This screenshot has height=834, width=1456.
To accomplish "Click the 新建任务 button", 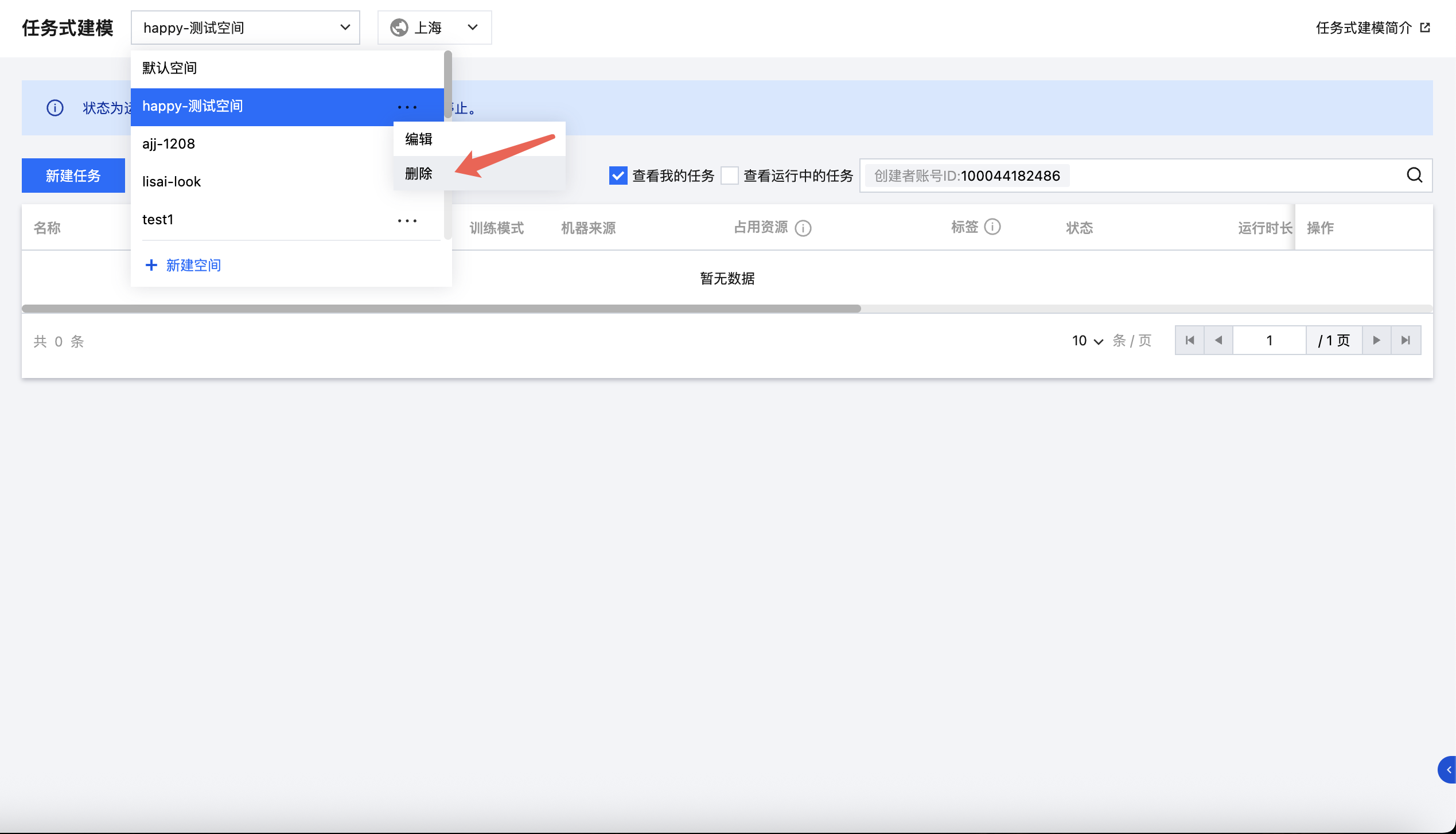I will coord(73,176).
